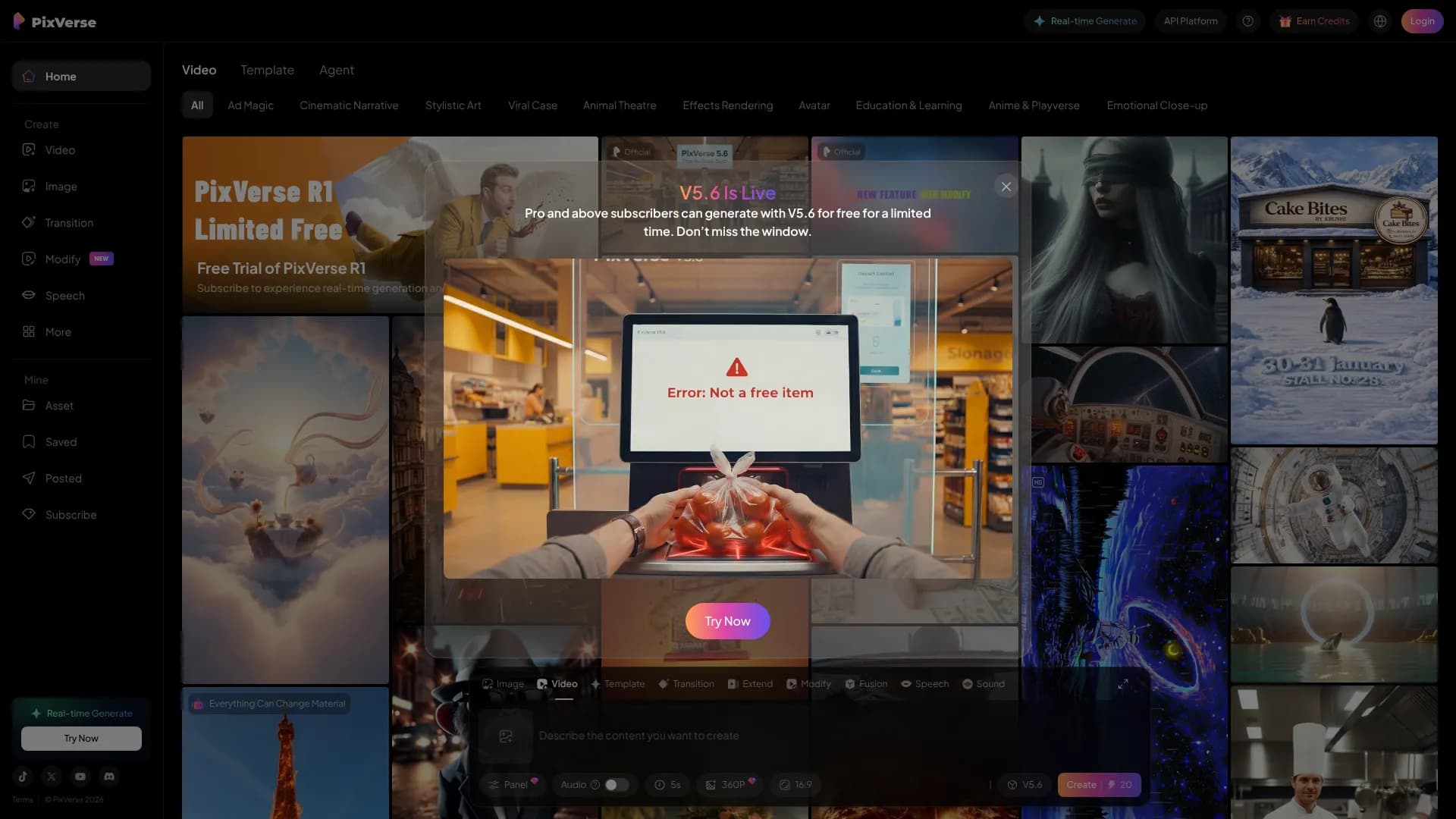Filter by Avatar category
1456x819 pixels.
click(814, 105)
